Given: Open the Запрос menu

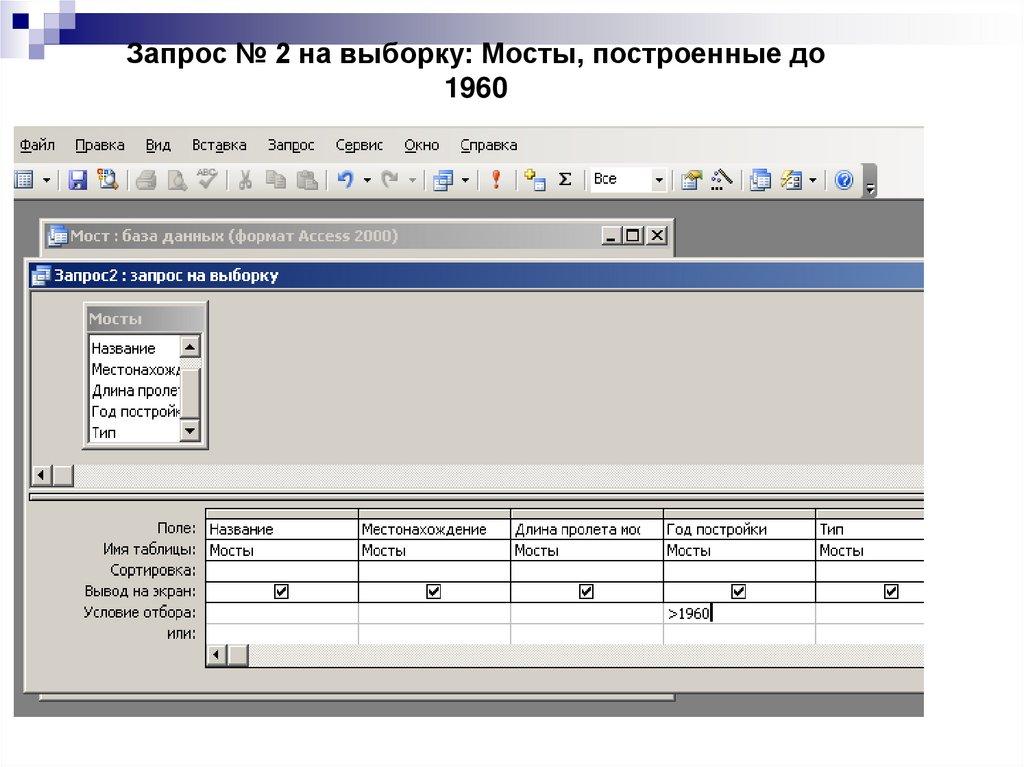Looking at the screenshot, I should pyautogui.click(x=291, y=145).
